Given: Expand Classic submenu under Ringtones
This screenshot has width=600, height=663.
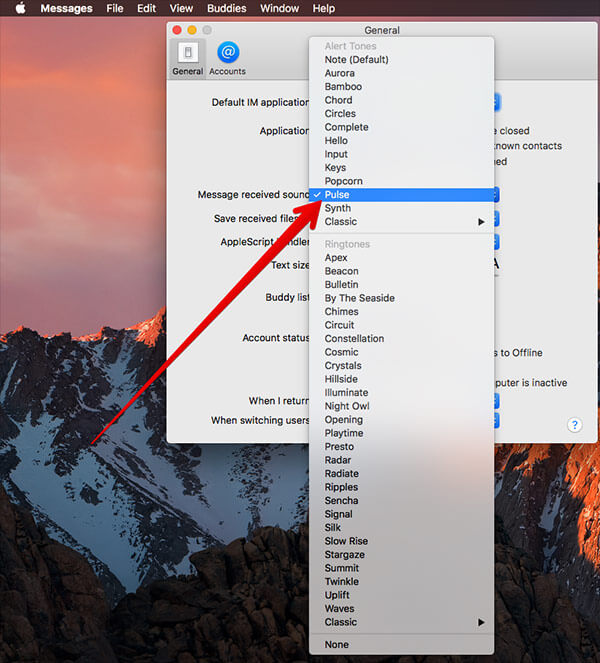Looking at the screenshot, I should tap(401, 623).
